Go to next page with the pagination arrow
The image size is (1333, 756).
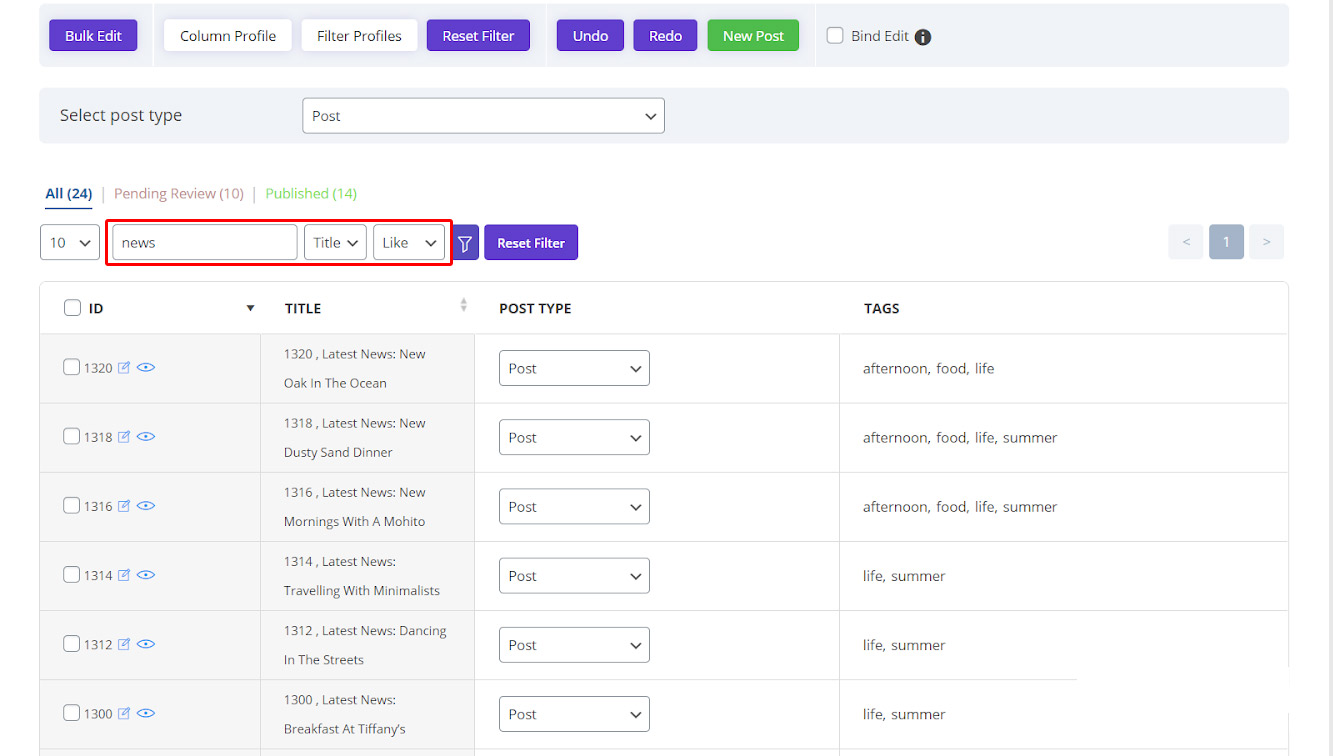coord(1266,242)
